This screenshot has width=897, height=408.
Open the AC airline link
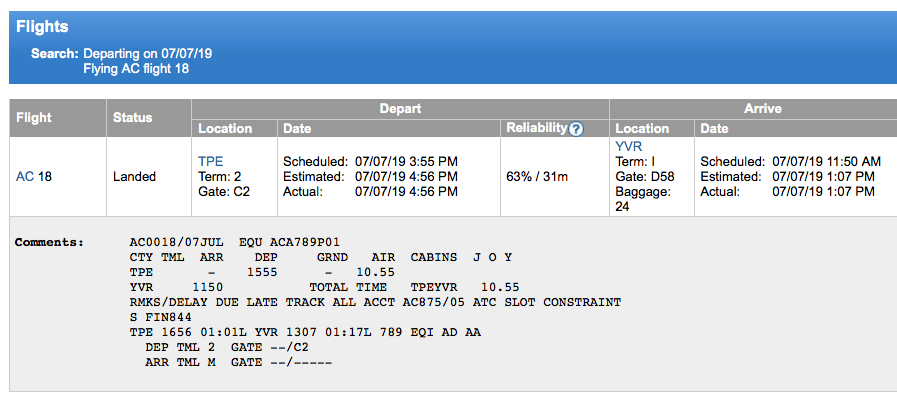pyautogui.click(x=25, y=177)
